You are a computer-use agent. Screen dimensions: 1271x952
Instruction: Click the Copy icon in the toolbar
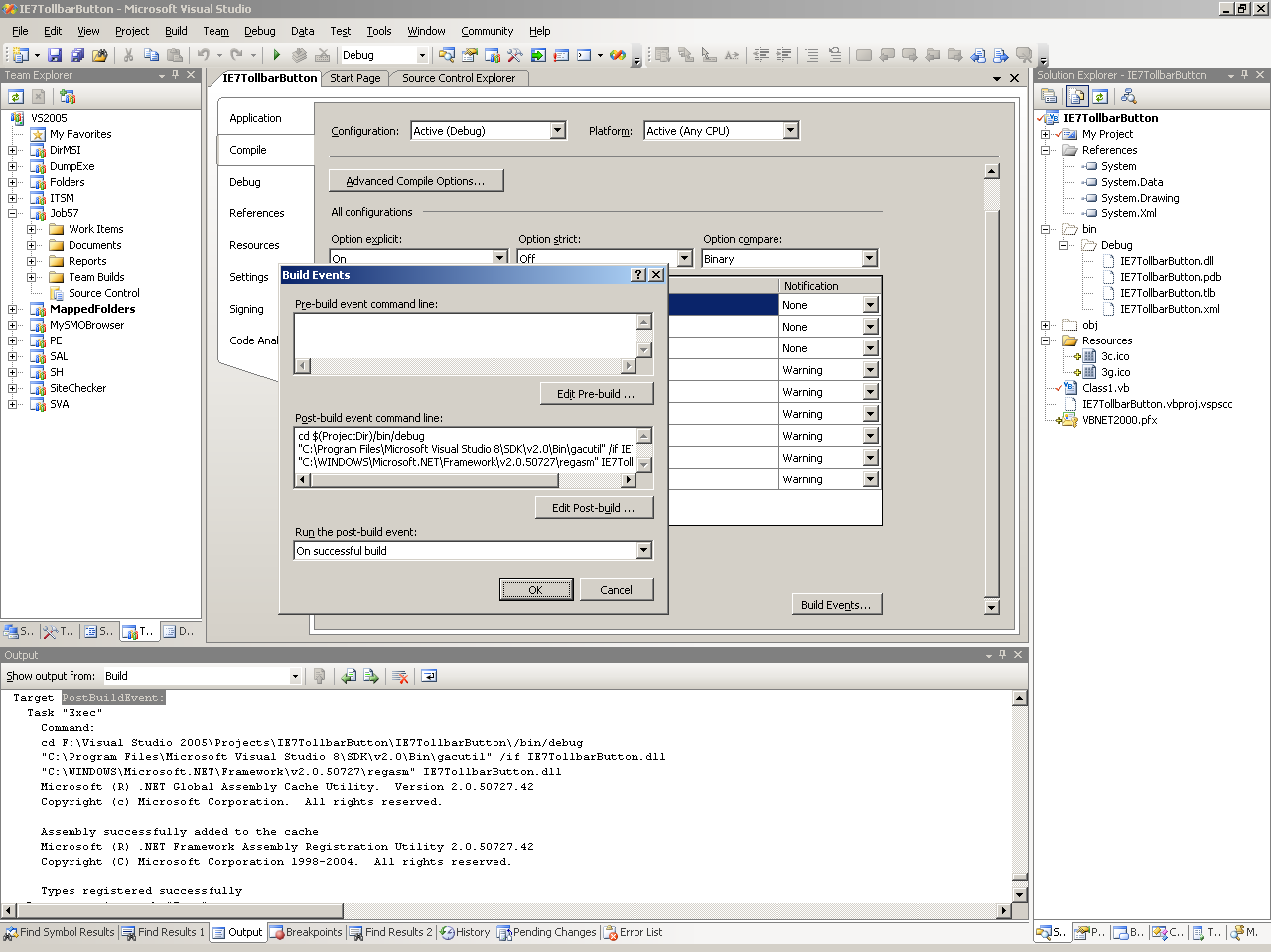151,55
